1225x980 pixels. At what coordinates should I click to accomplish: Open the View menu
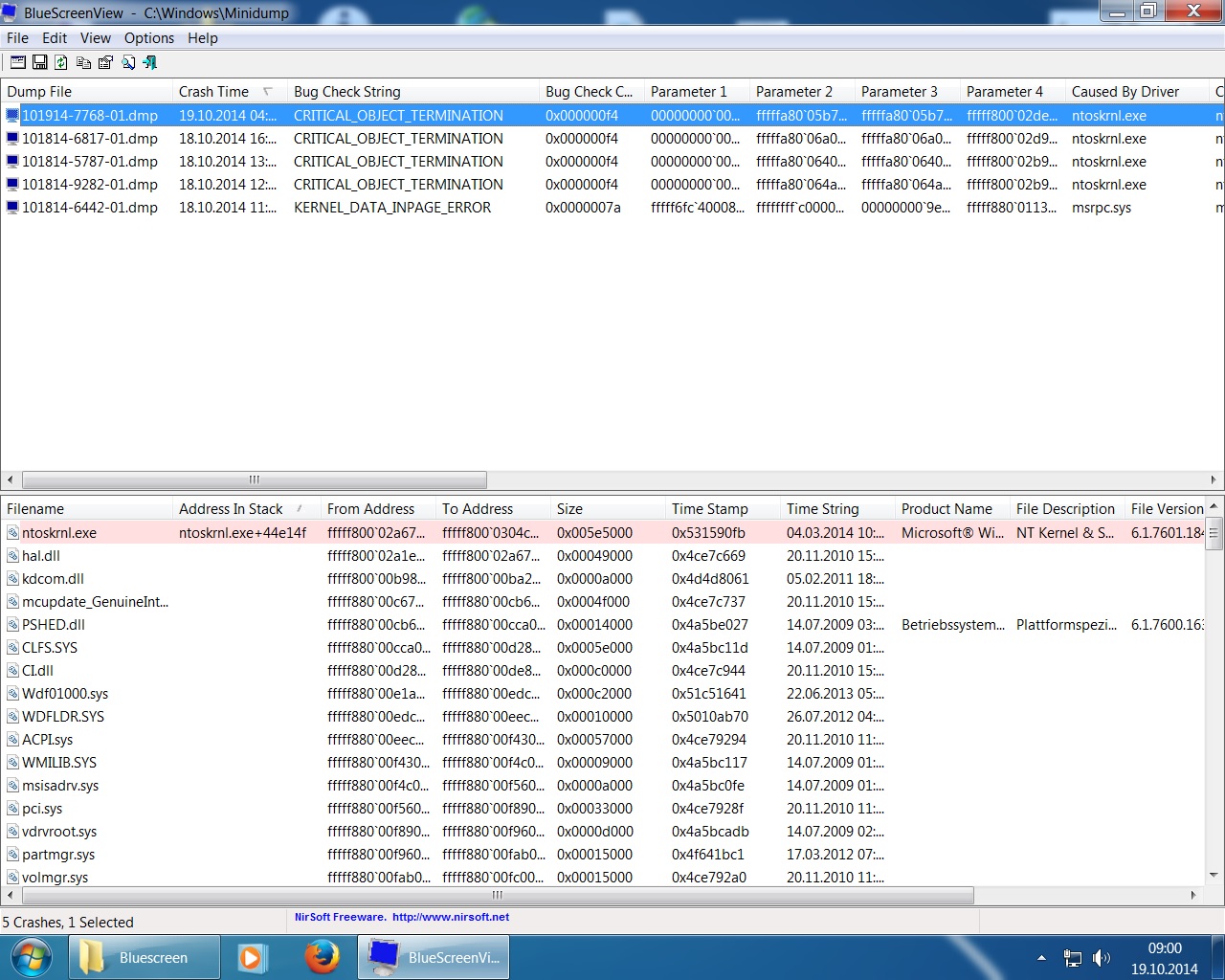[95, 38]
